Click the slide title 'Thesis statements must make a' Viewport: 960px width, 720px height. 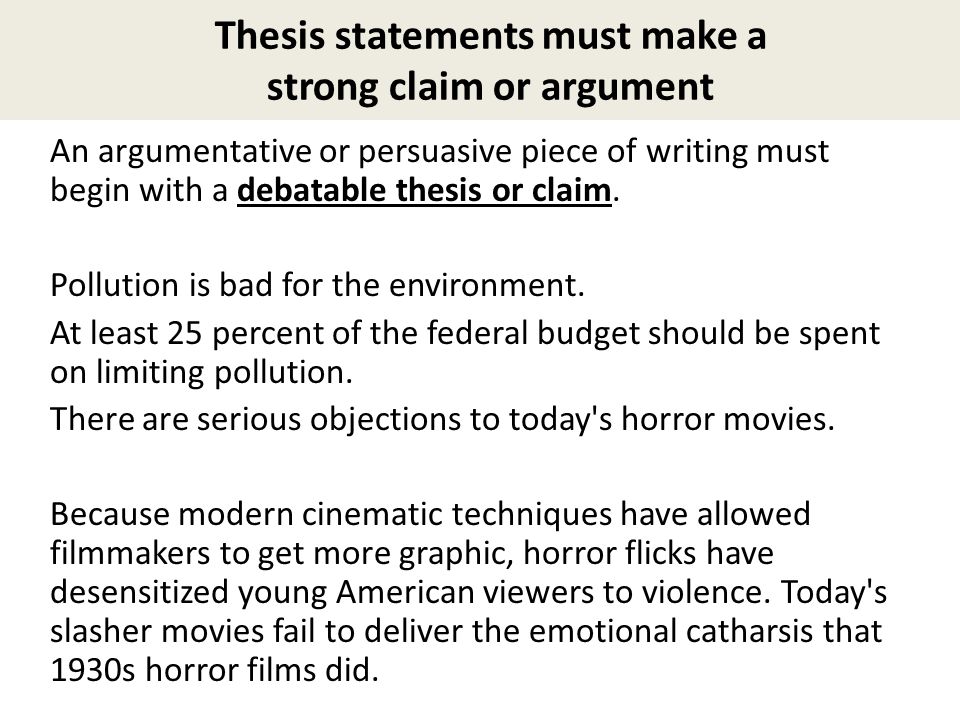(x=490, y=36)
